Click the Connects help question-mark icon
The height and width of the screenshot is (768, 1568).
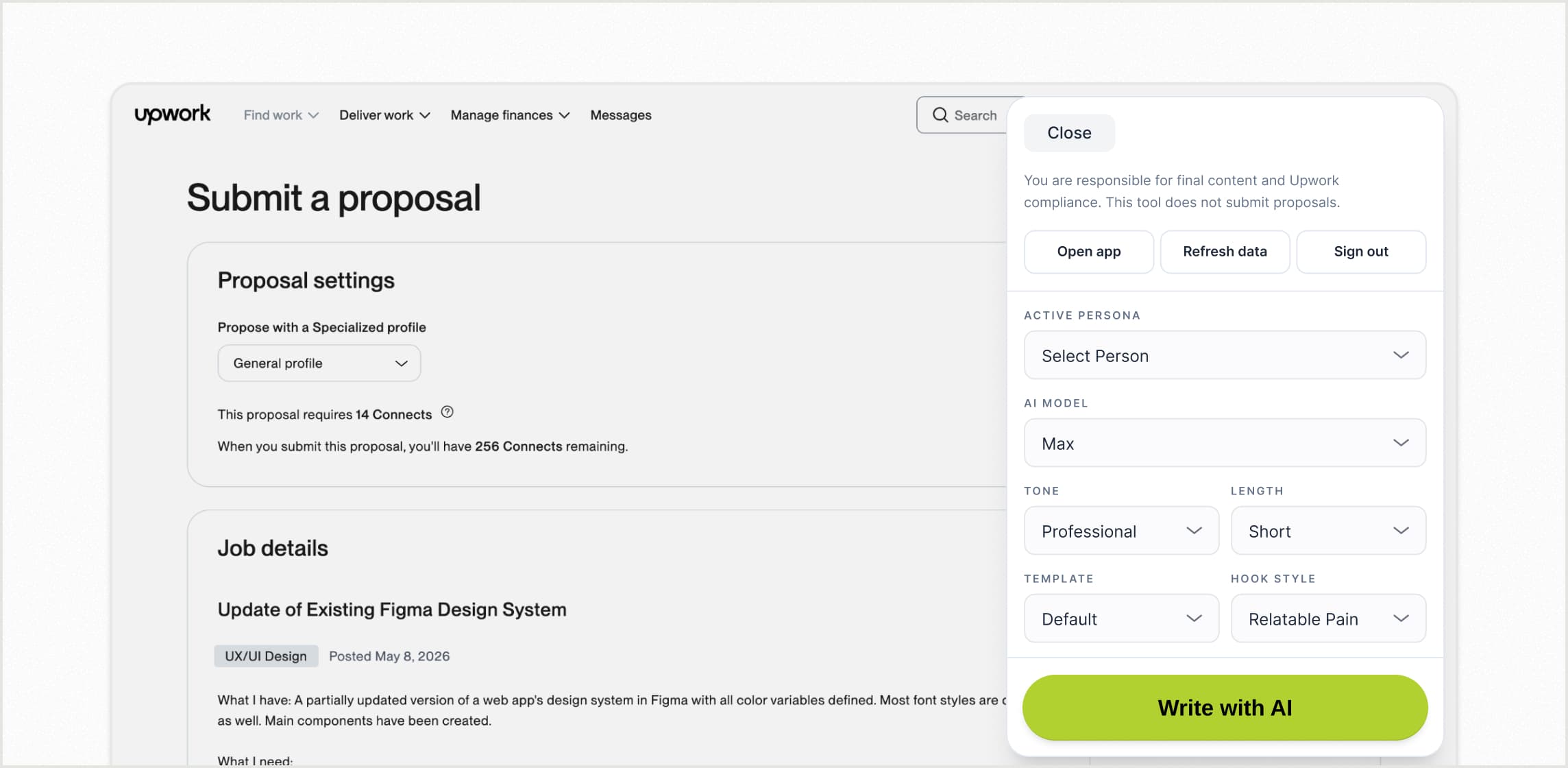pyautogui.click(x=448, y=412)
